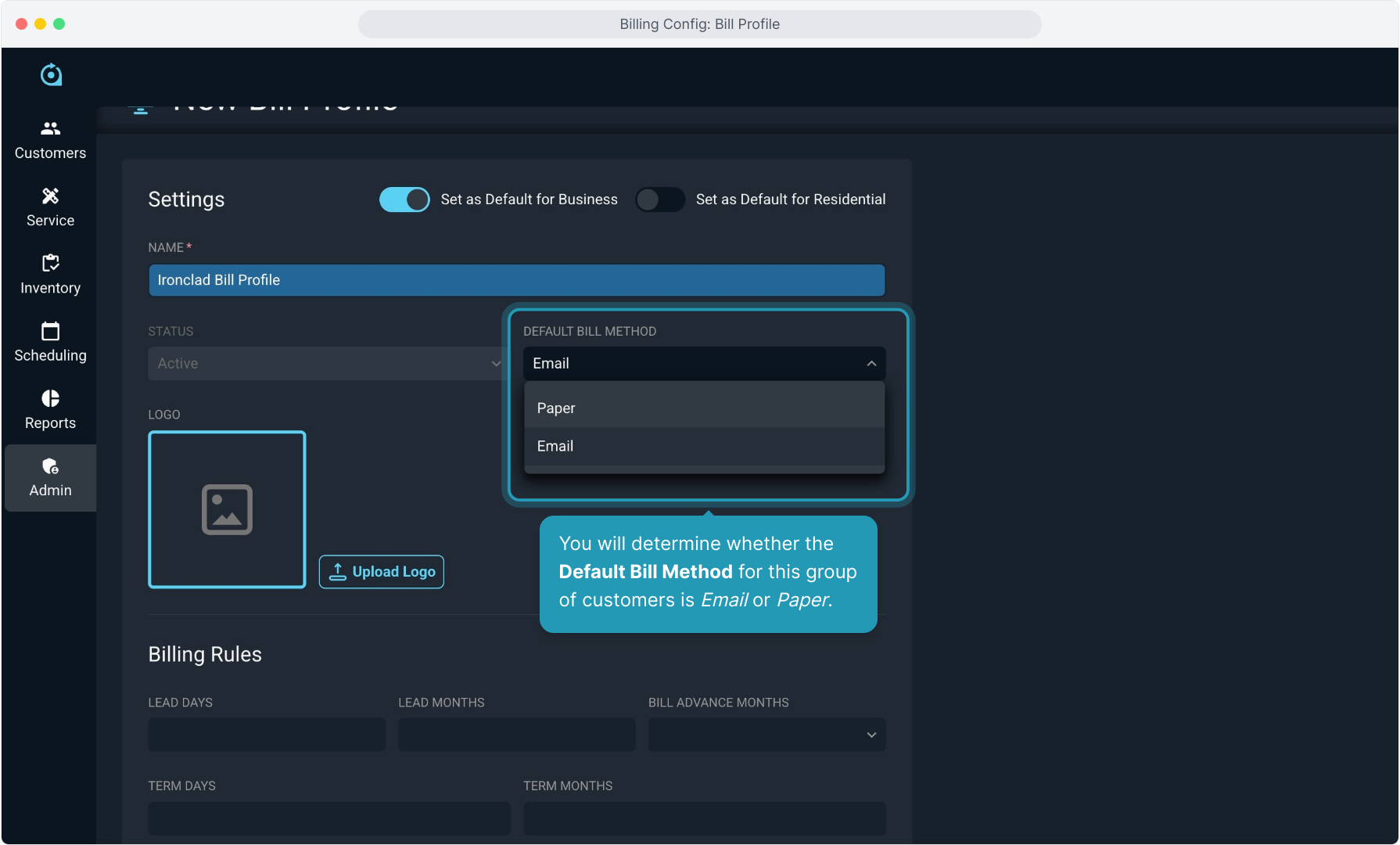Open Reports pie chart icon
This screenshot has height=845, width=1400.
coord(50,398)
